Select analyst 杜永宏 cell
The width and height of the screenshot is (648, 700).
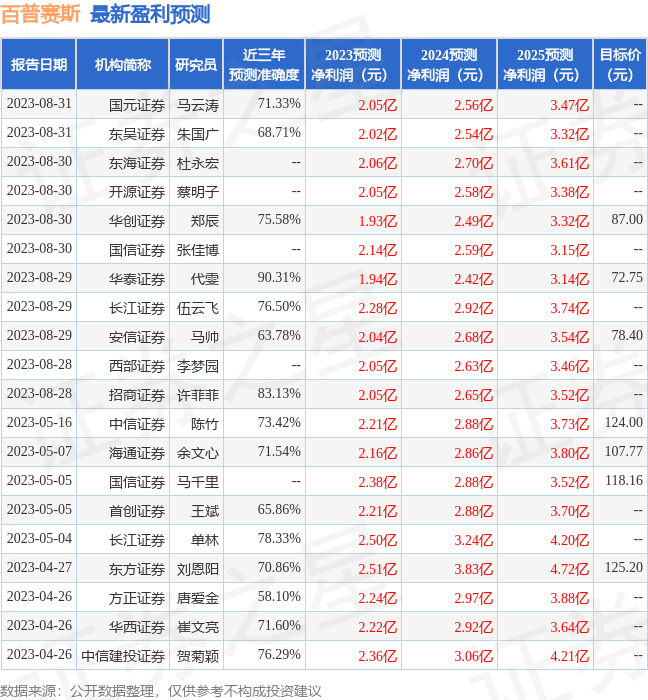click(198, 163)
